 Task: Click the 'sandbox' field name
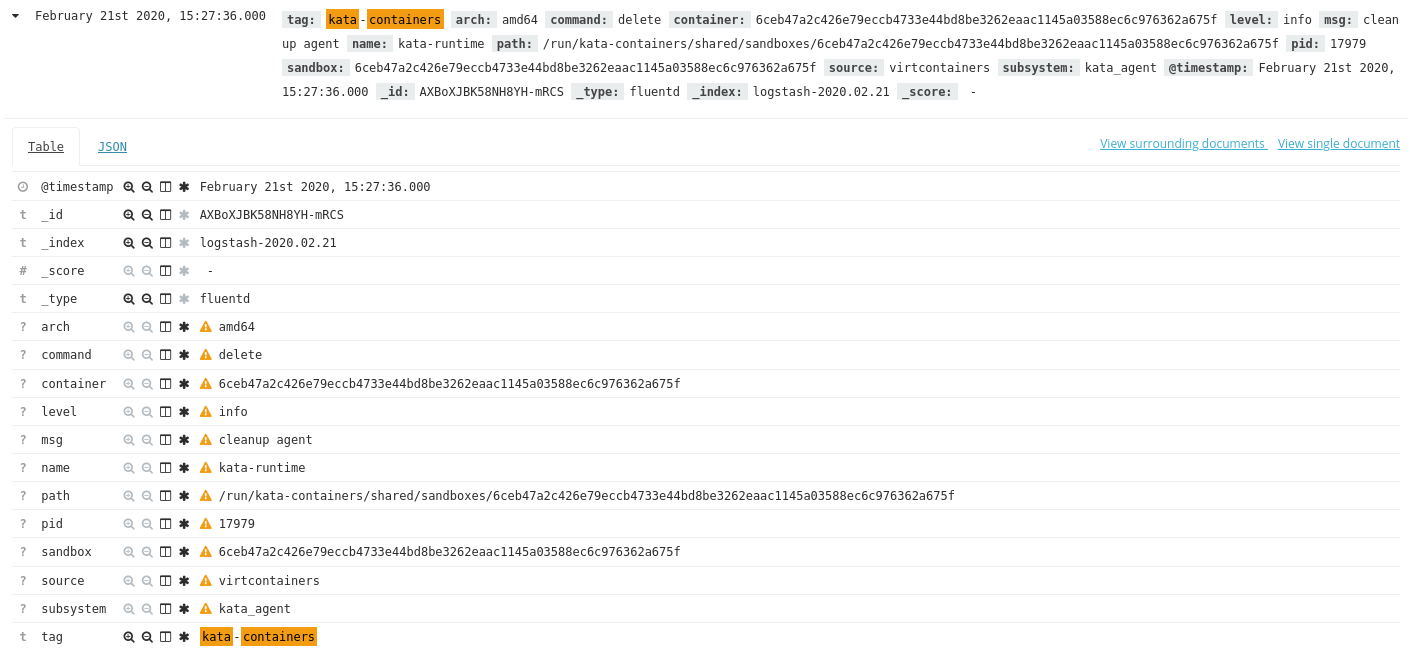pos(66,552)
